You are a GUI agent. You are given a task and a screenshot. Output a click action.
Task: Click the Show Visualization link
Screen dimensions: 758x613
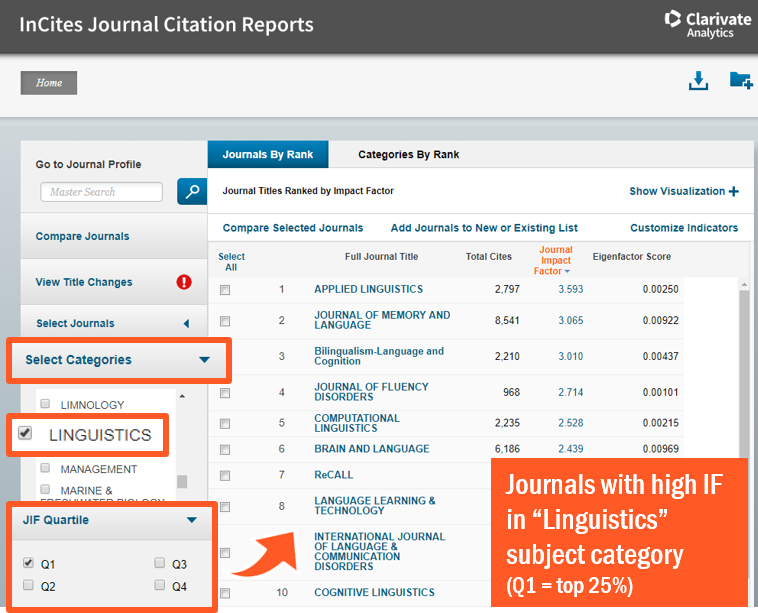click(x=677, y=191)
